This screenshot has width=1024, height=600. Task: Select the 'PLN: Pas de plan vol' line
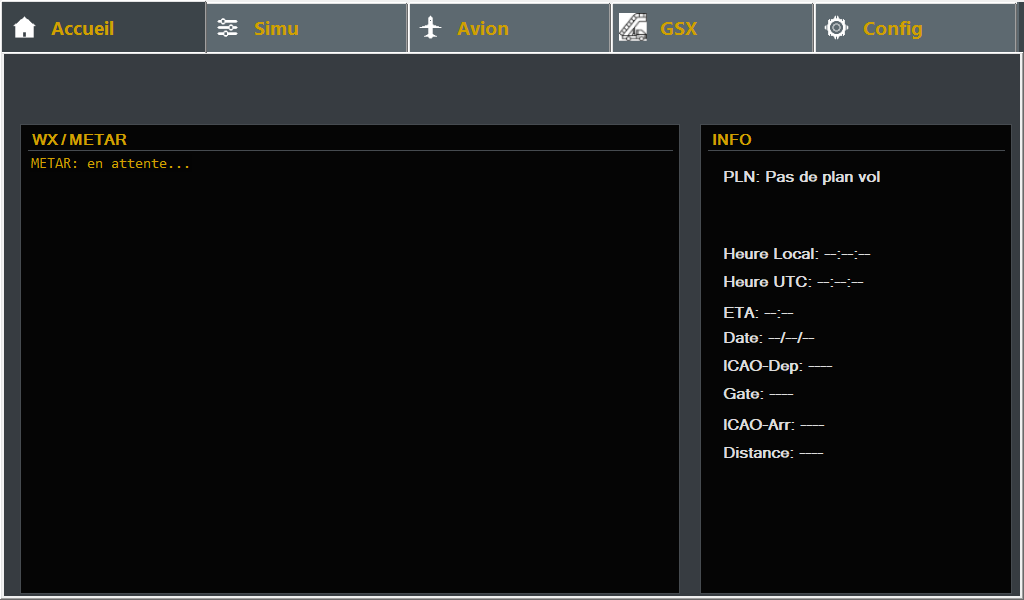tap(801, 177)
